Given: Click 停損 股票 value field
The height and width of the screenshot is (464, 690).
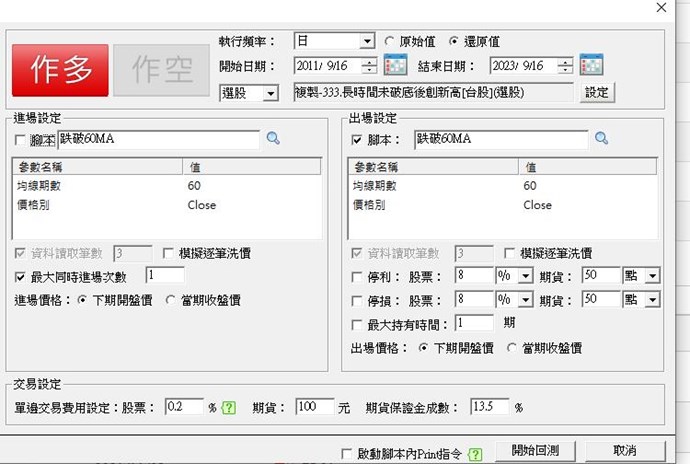Looking at the screenshot, I should (x=474, y=299).
